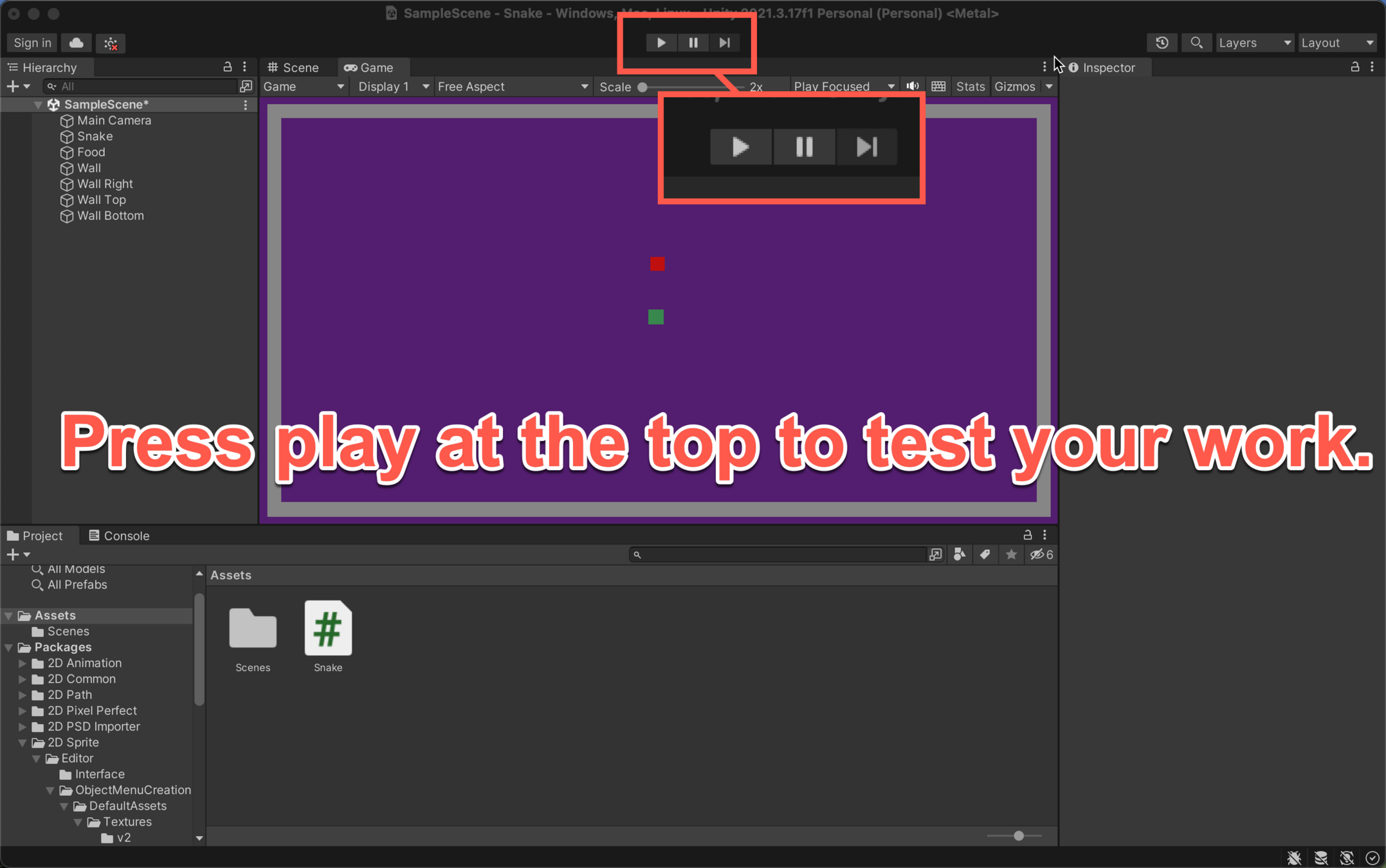Click the Pause button in the top toolbar
The height and width of the screenshot is (868, 1386).
[693, 42]
